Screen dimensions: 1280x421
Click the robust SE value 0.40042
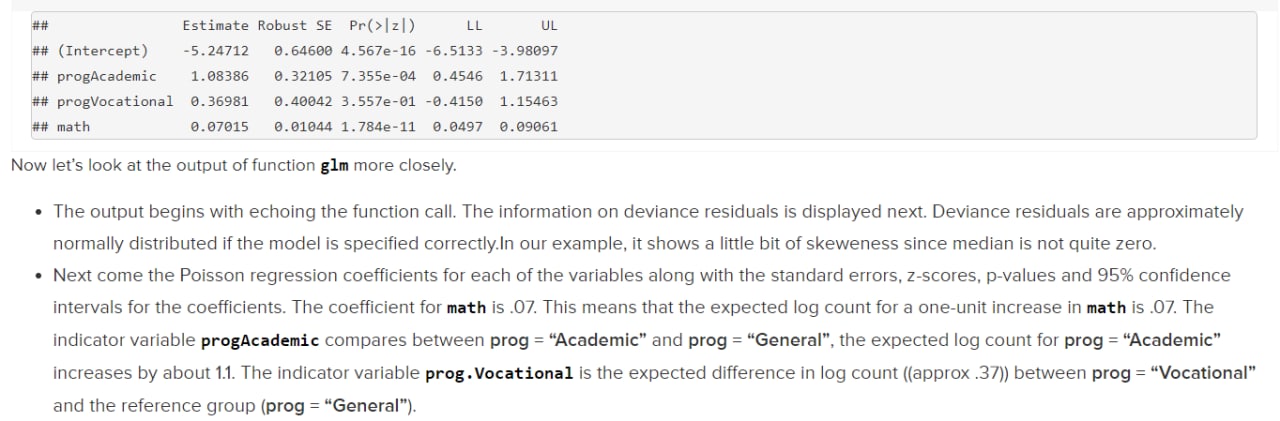pos(303,101)
